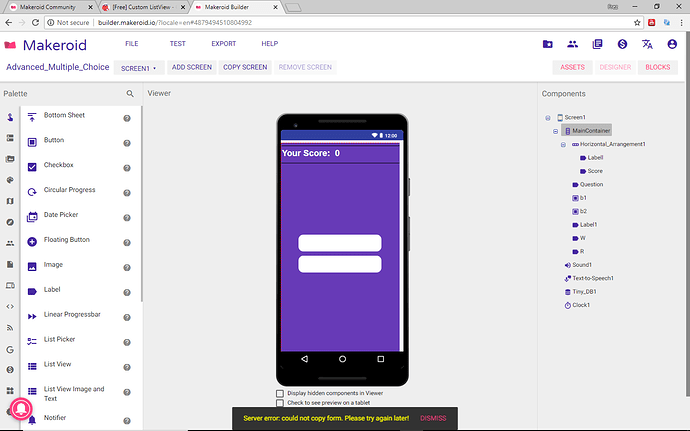Switch to the BLOCKS view
The height and width of the screenshot is (431, 690).
pos(658,67)
